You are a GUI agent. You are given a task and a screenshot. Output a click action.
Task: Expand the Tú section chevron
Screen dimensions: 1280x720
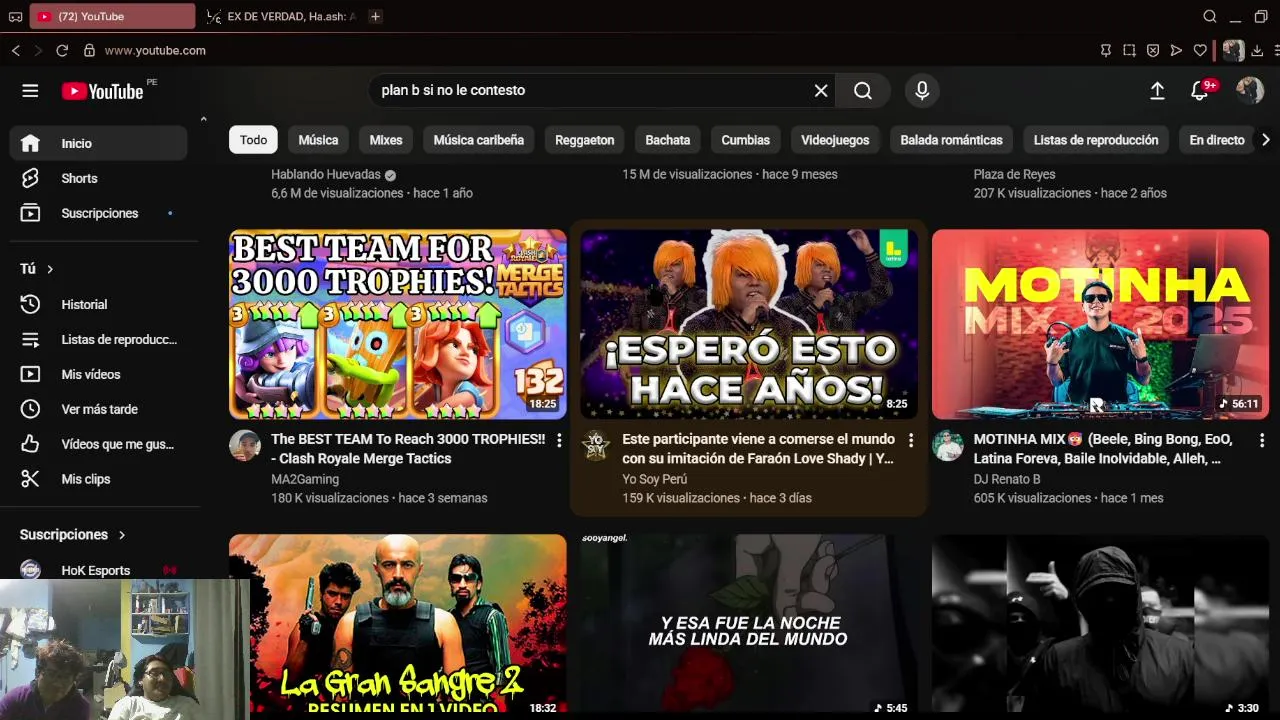pyautogui.click(x=49, y=269)
